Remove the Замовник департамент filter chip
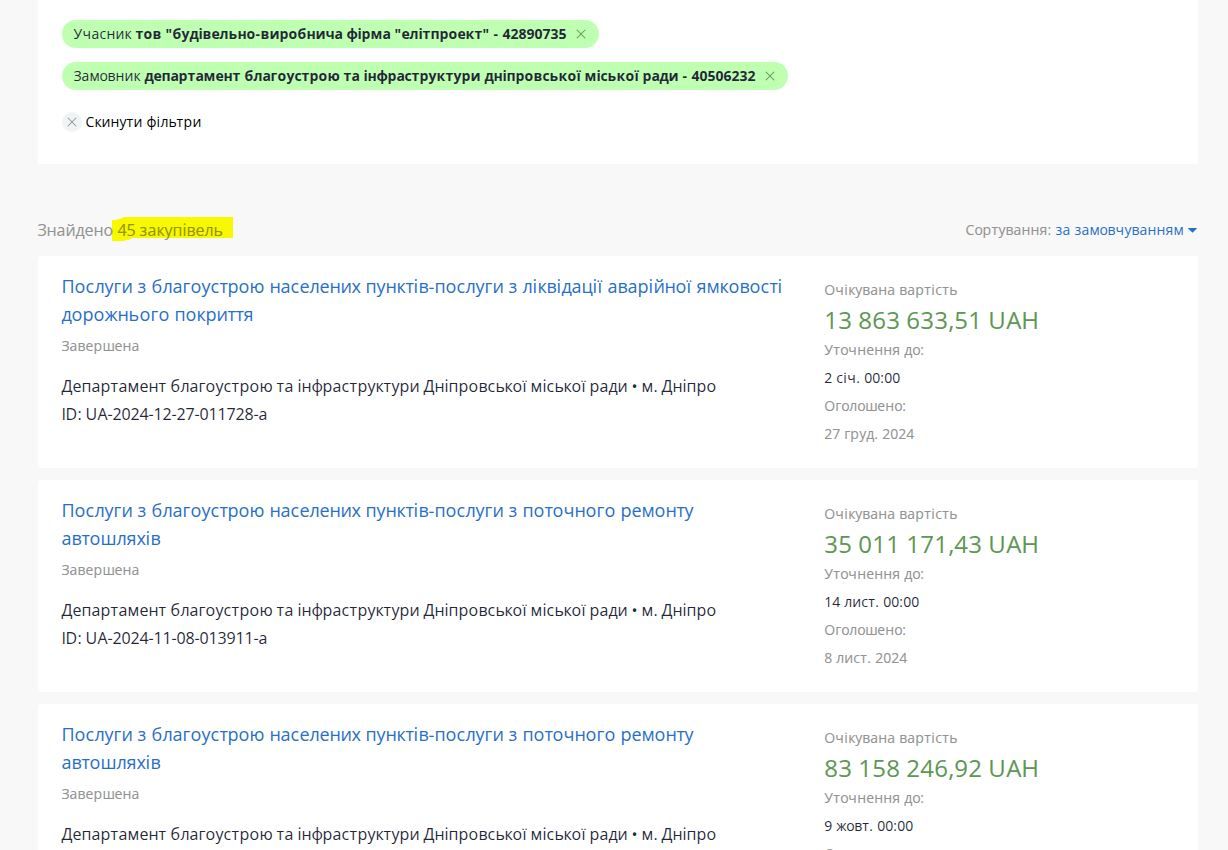 tap(770, 76)
